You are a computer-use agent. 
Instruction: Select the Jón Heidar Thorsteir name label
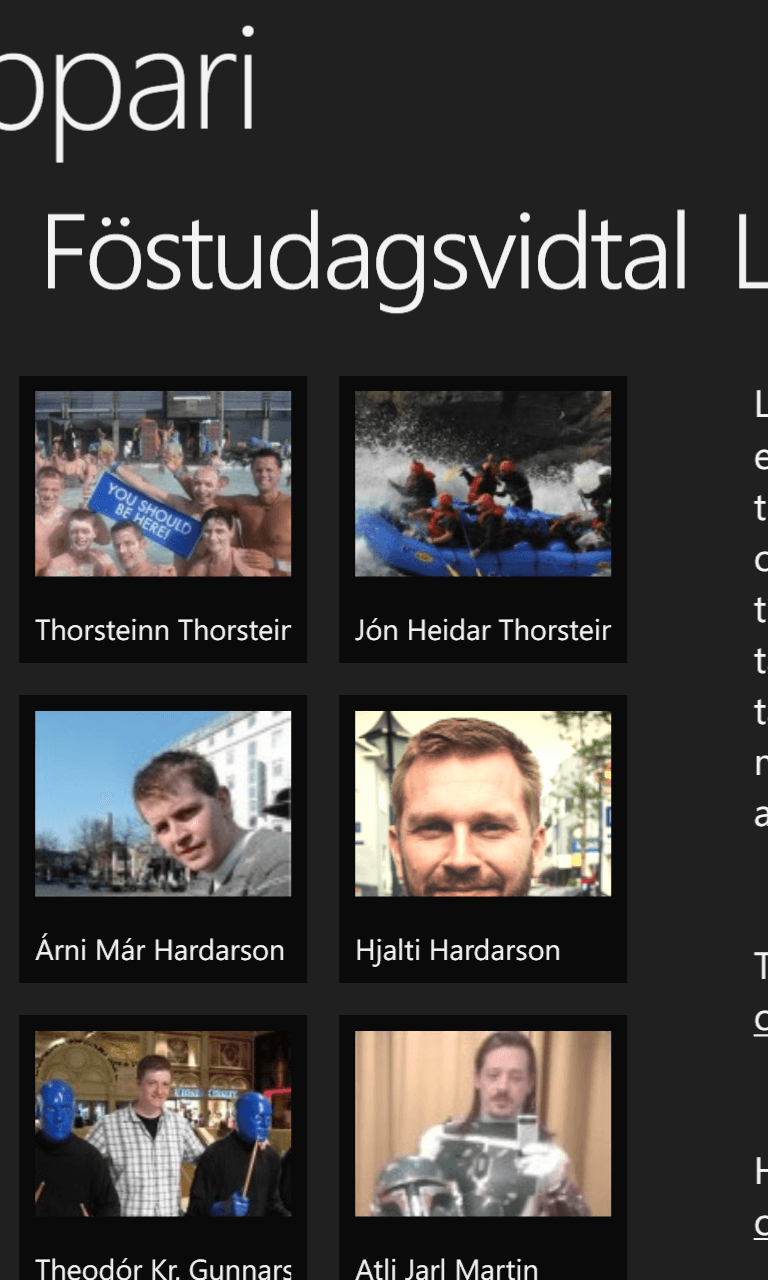tap(483, 630)
